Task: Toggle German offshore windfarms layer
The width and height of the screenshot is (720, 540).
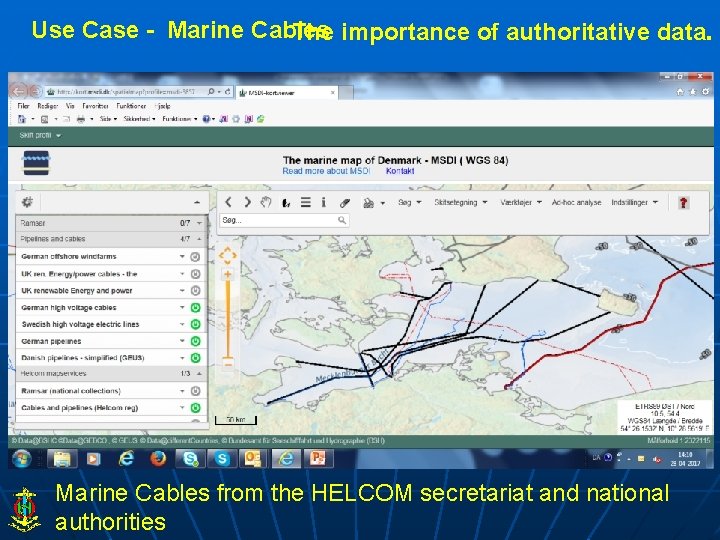Action: [x=195, y=257]
